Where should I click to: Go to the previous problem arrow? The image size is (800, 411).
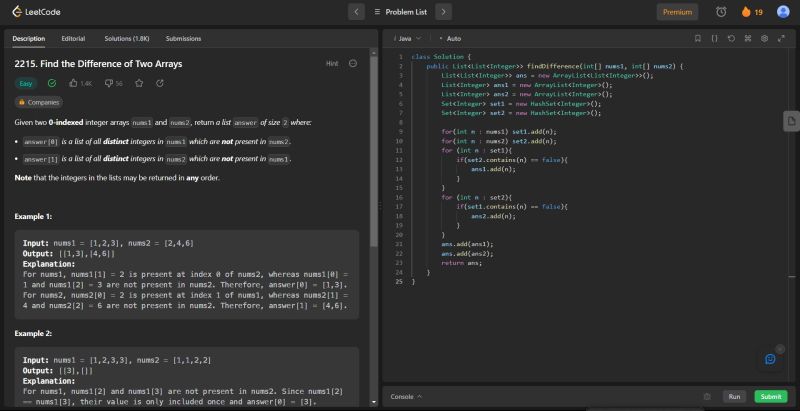coord(357,12)
